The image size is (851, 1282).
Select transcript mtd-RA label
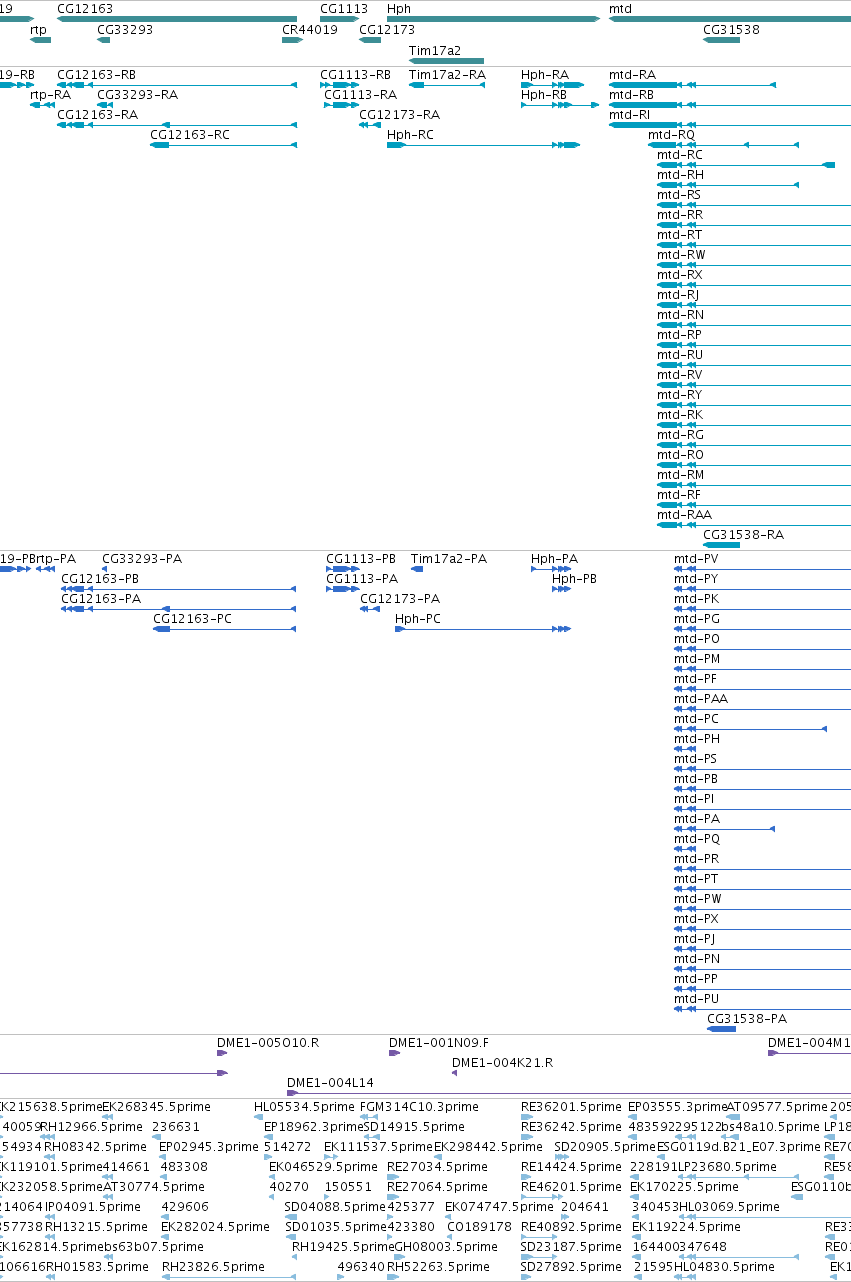[x=632, y=74]
